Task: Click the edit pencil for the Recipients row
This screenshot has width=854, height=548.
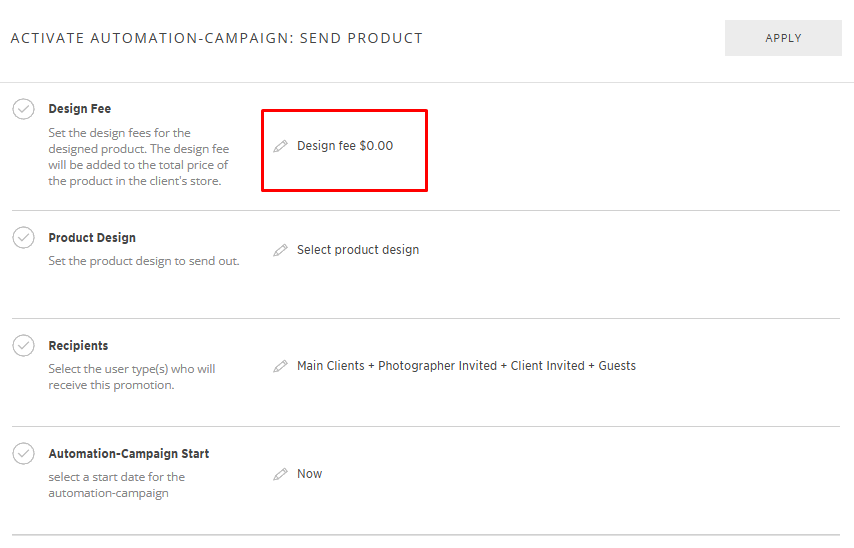Action: click(x=280, y=366)
